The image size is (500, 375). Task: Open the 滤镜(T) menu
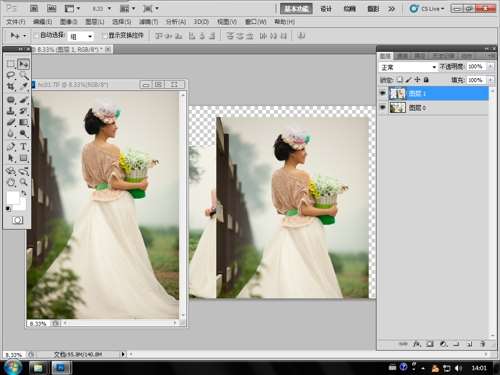[148, 22]
